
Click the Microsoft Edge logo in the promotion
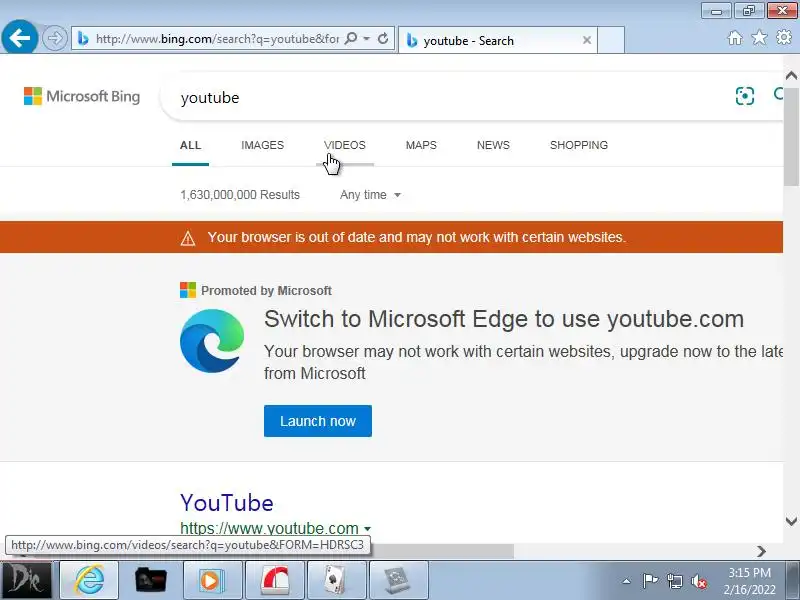[x=212, y=341]
